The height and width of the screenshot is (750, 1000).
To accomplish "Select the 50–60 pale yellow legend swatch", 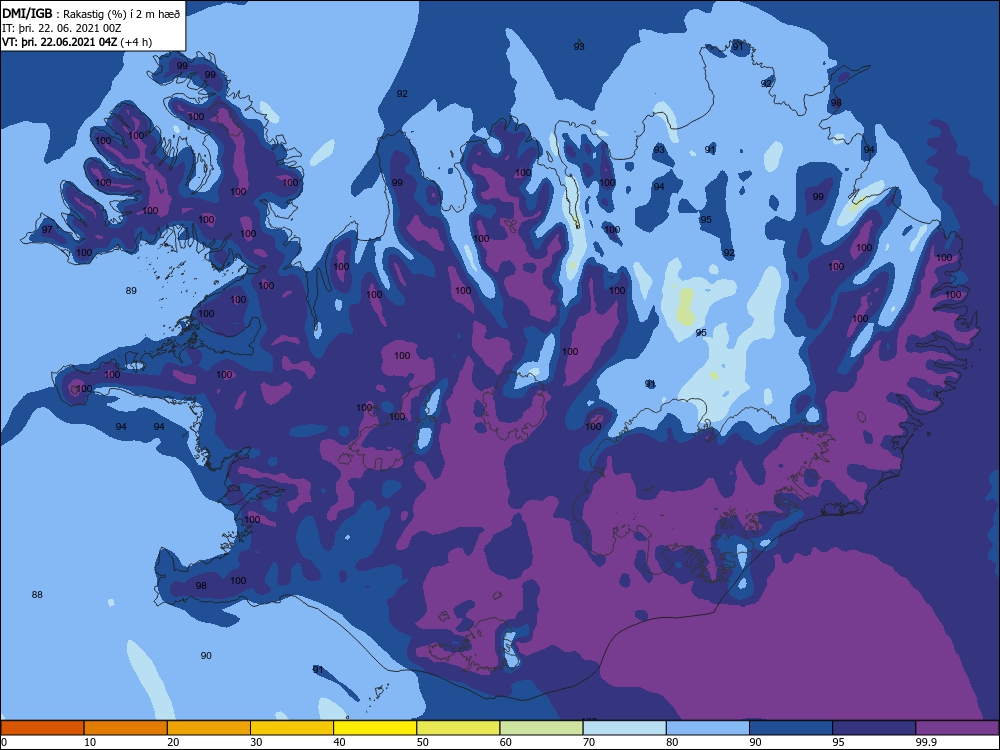I will pos(458,728).
